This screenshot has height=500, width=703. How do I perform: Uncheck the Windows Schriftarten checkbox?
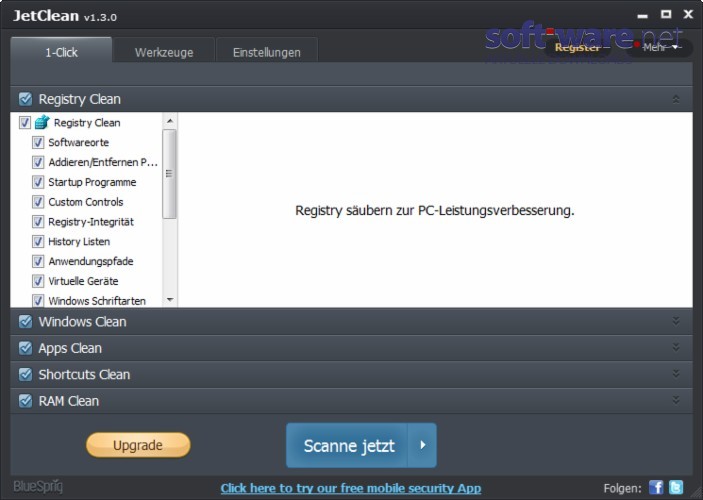pyautogui.click(x=38, y=300)
